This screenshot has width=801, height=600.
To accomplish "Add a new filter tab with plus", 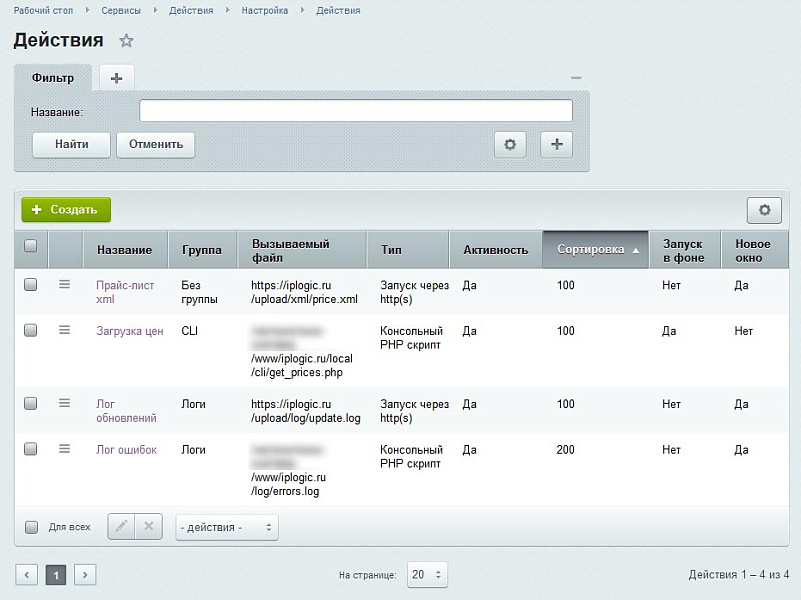I will click(116, 78).
